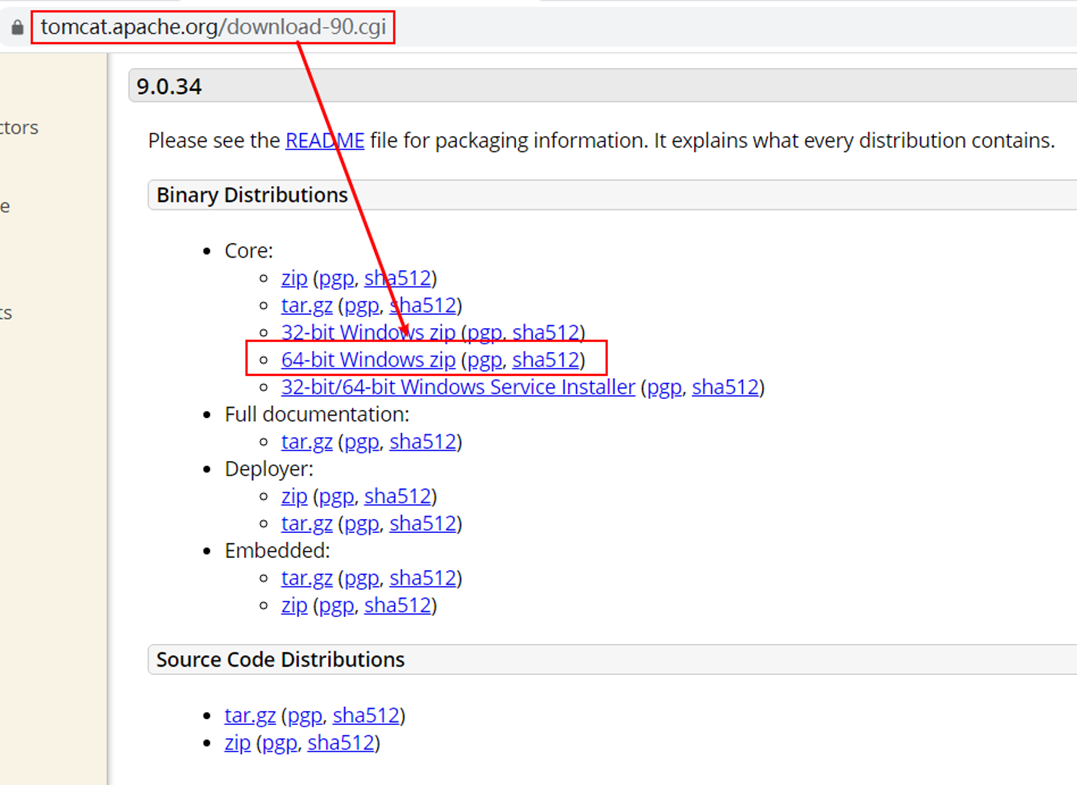The height and width of the screenshot is (785, 1077).
Task: Download Full documentation tar.gz
Action: (307, 442)
